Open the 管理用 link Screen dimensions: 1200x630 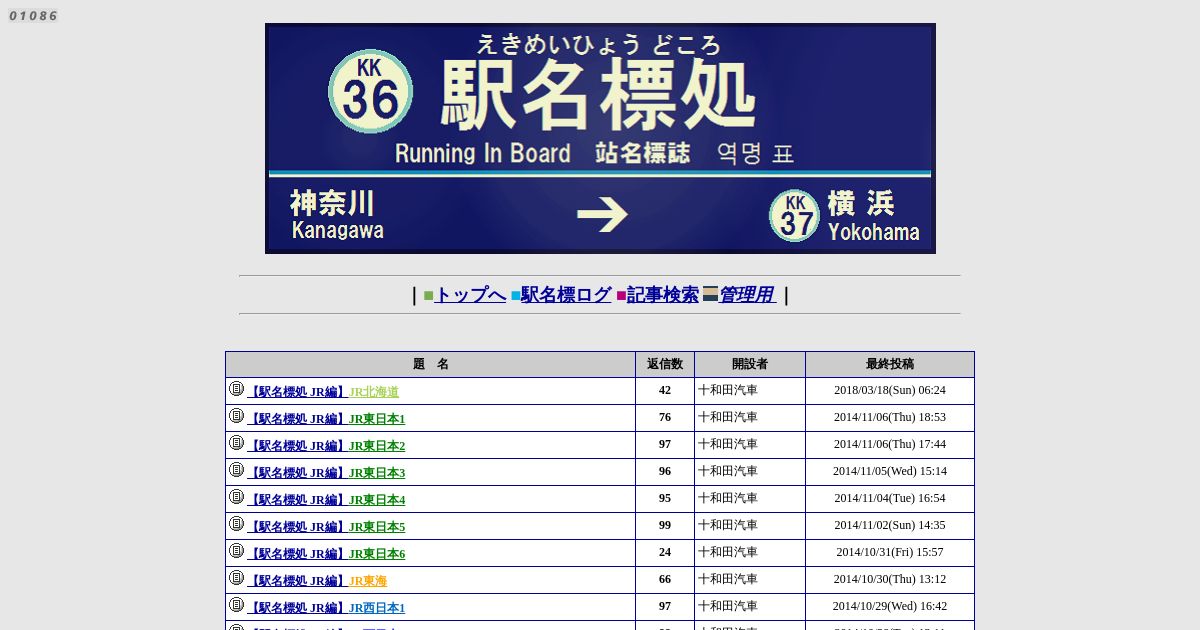tap(748, 294)
